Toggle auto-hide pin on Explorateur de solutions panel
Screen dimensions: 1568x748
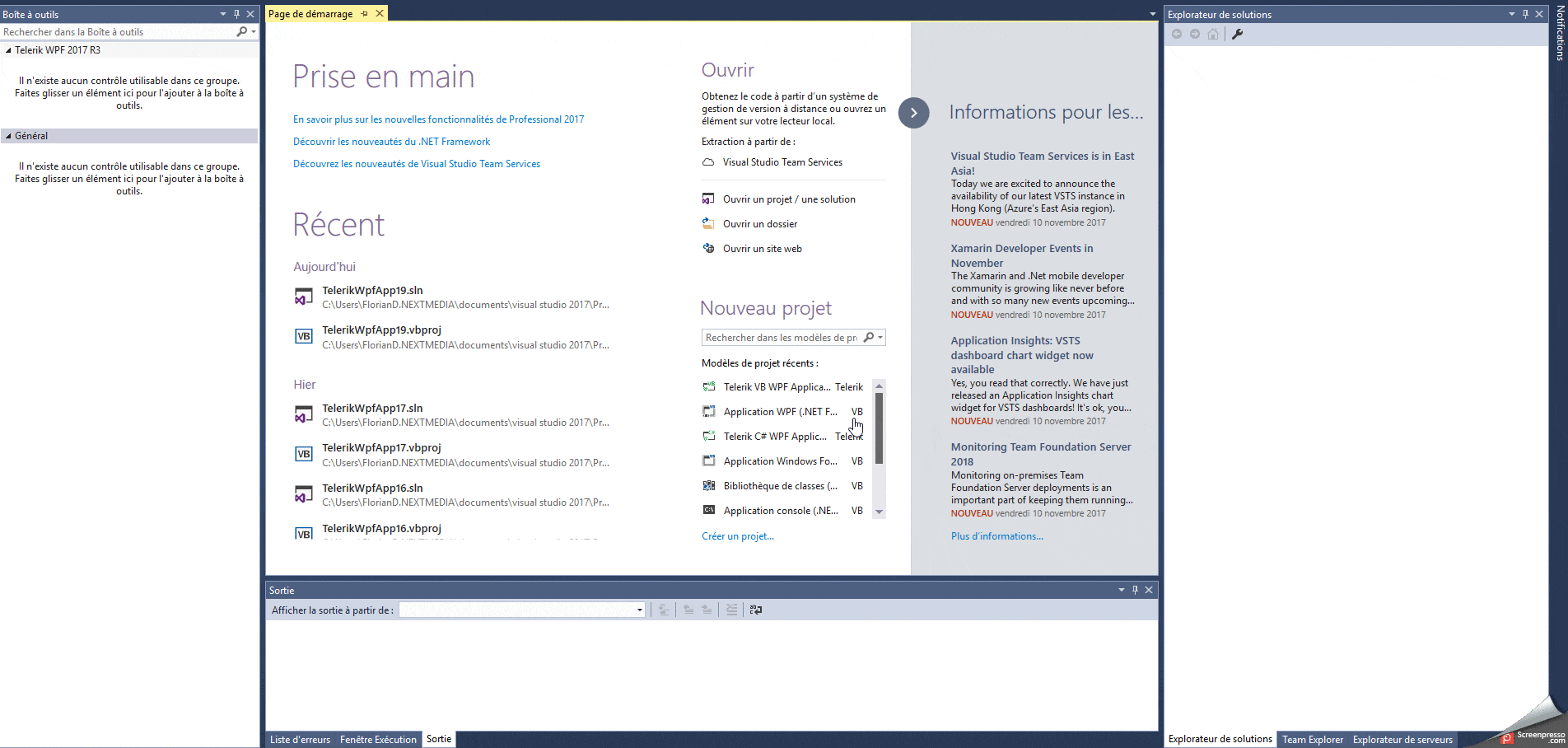point(1525,14)
